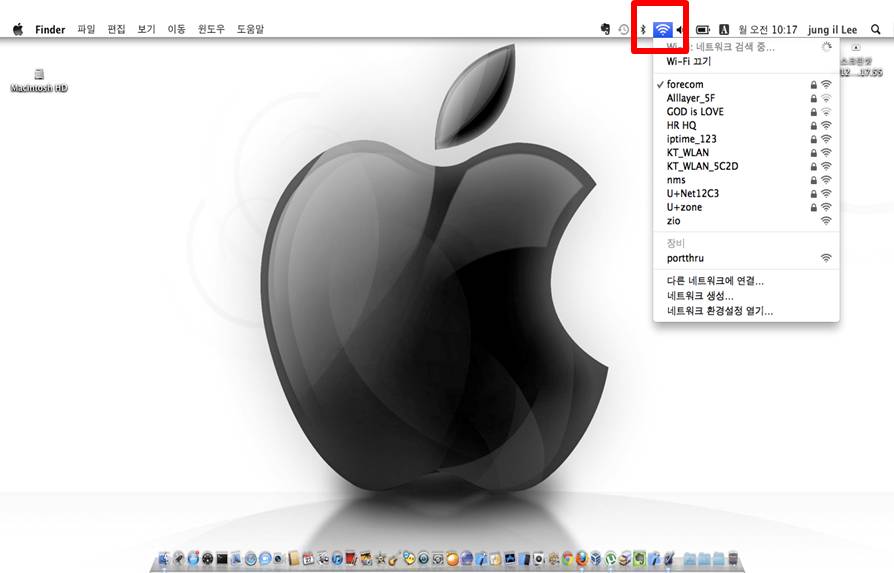The image size is (894, 573).
Task: Open the Evernote menu bar icon
Action: click(605, 30)
